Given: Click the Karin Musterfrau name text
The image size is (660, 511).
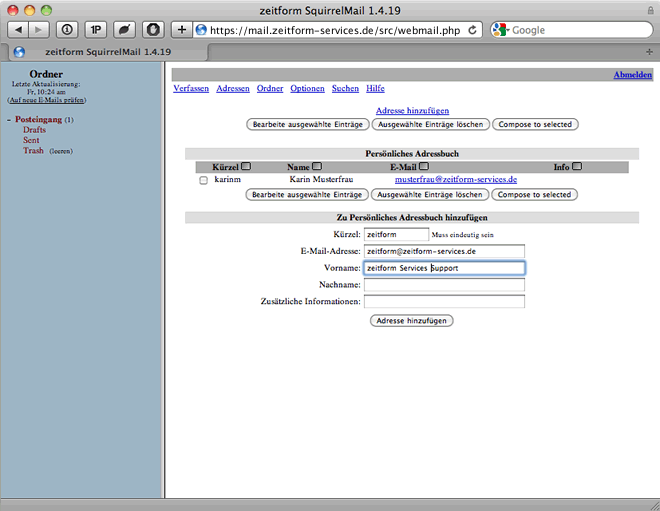Looking at the screenshot, I should (x=321, y=179).
